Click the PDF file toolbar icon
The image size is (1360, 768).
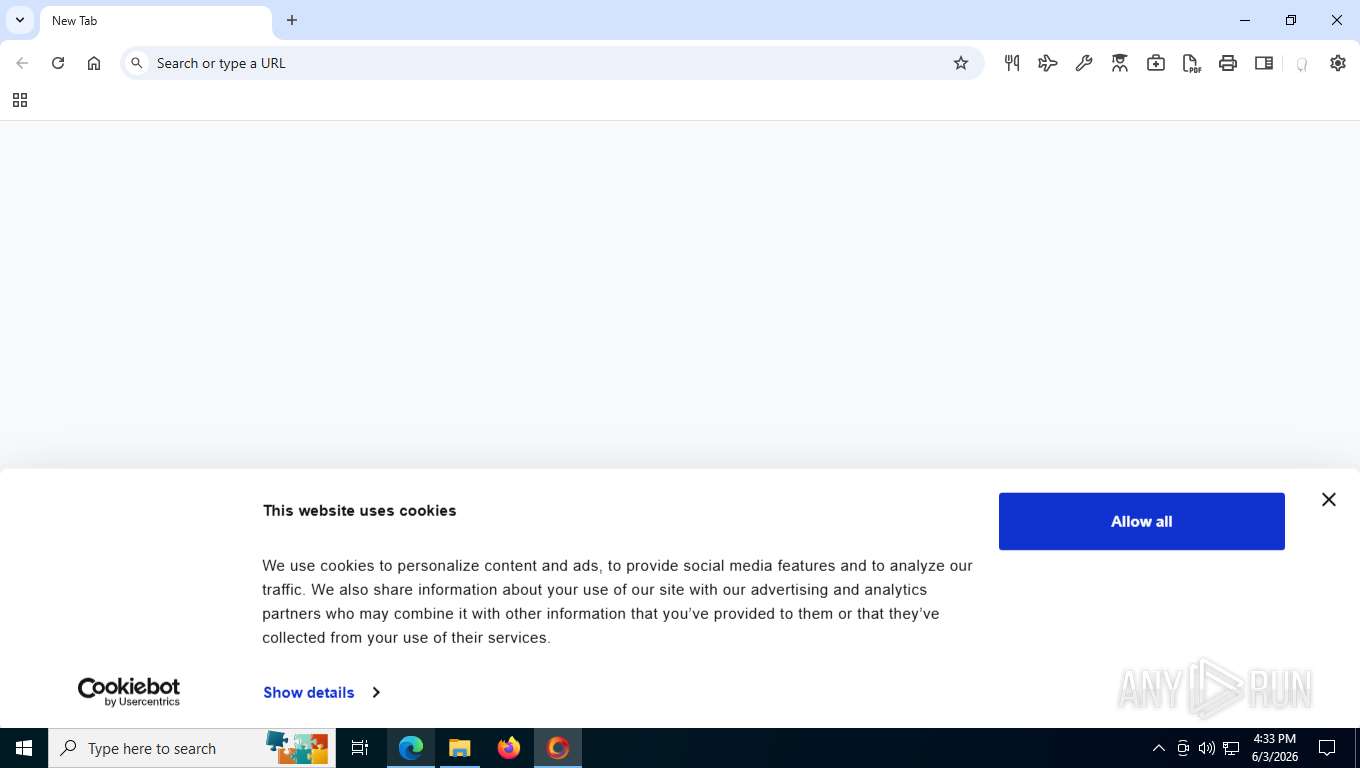click(x=1192, y=63)
